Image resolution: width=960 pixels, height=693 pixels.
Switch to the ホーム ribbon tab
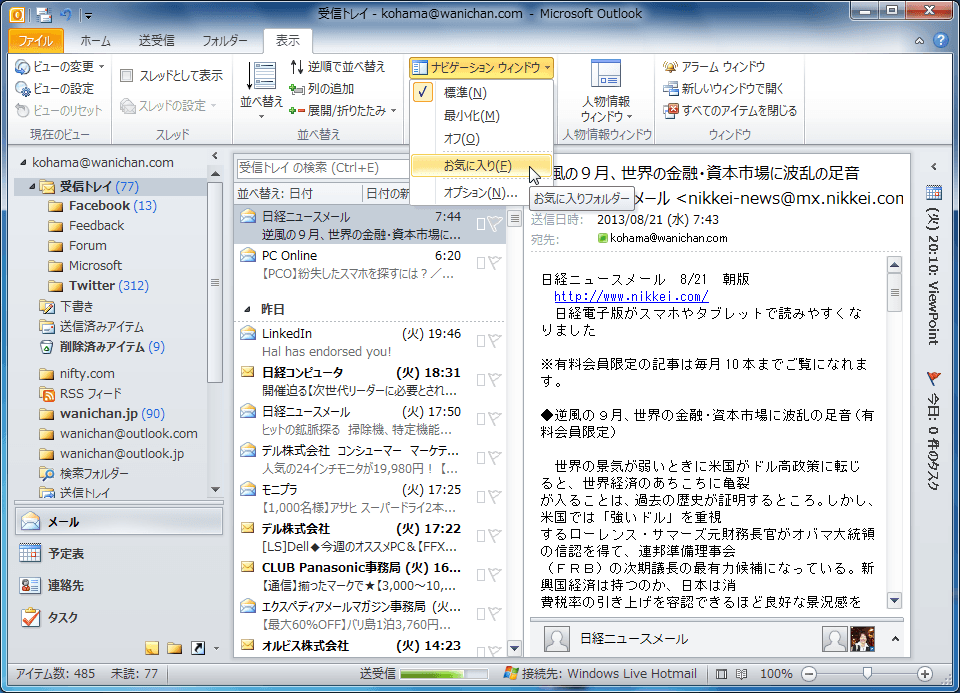[x=96, y=40]
